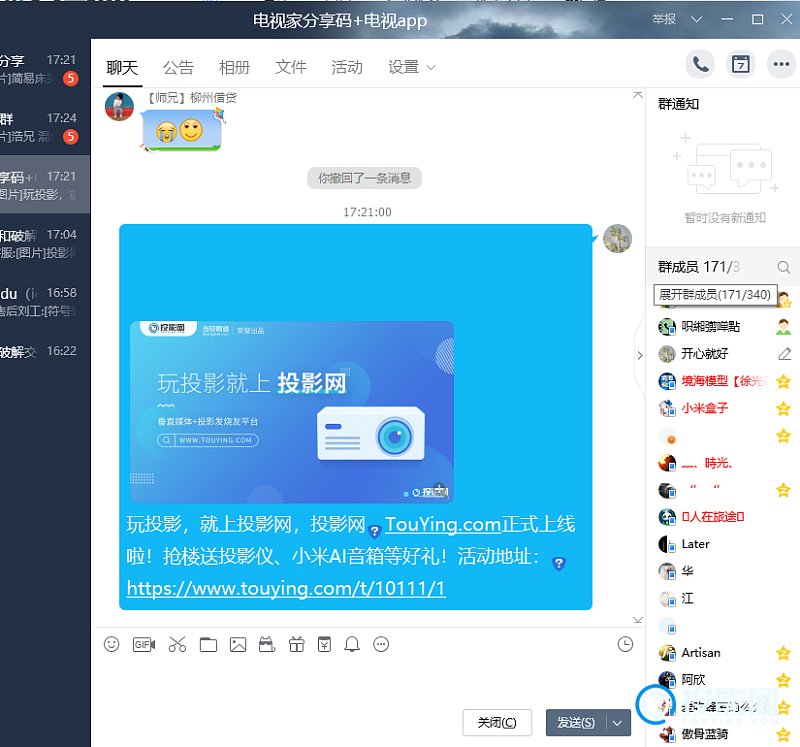Open the gift box icon

coord(296,644)
